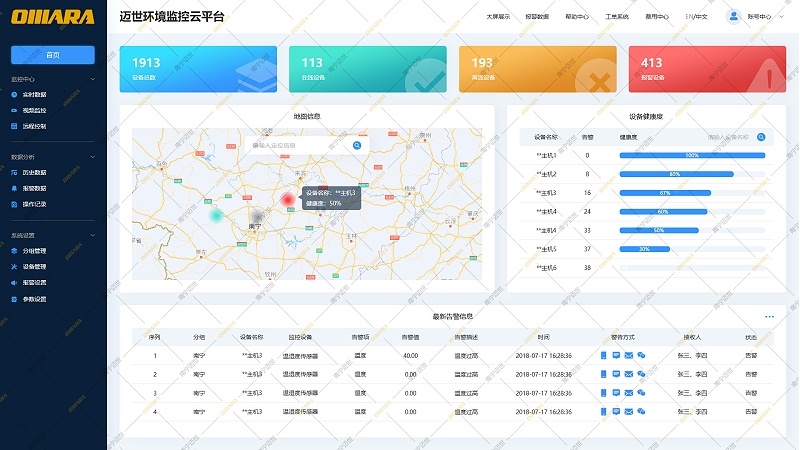Click the 100% health bar for 主机1
The image size is (800, 450).
[692, 155]
